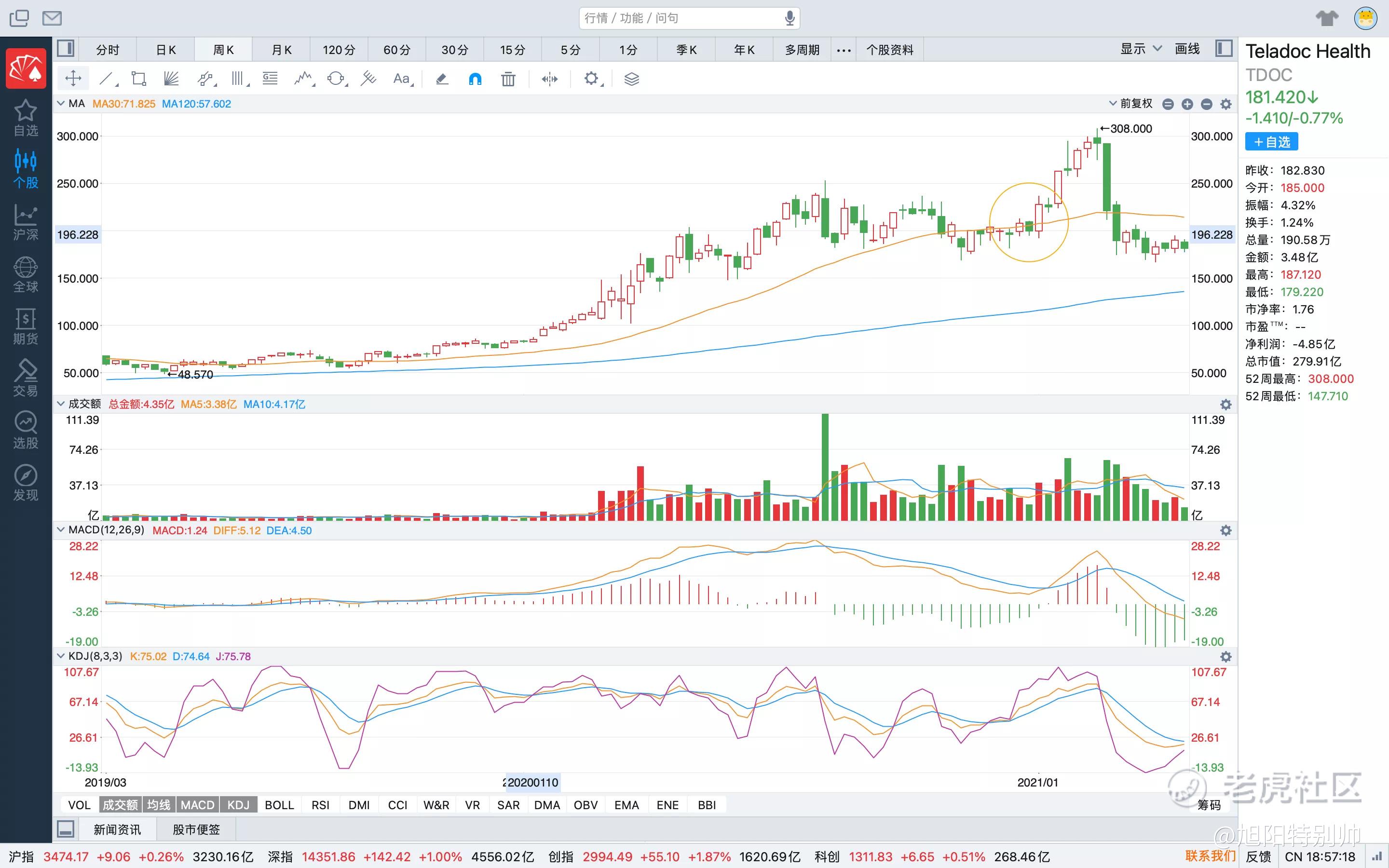1389x868 pixels.
Task: Open the shirt theme icon
Action: [1326, 18]
